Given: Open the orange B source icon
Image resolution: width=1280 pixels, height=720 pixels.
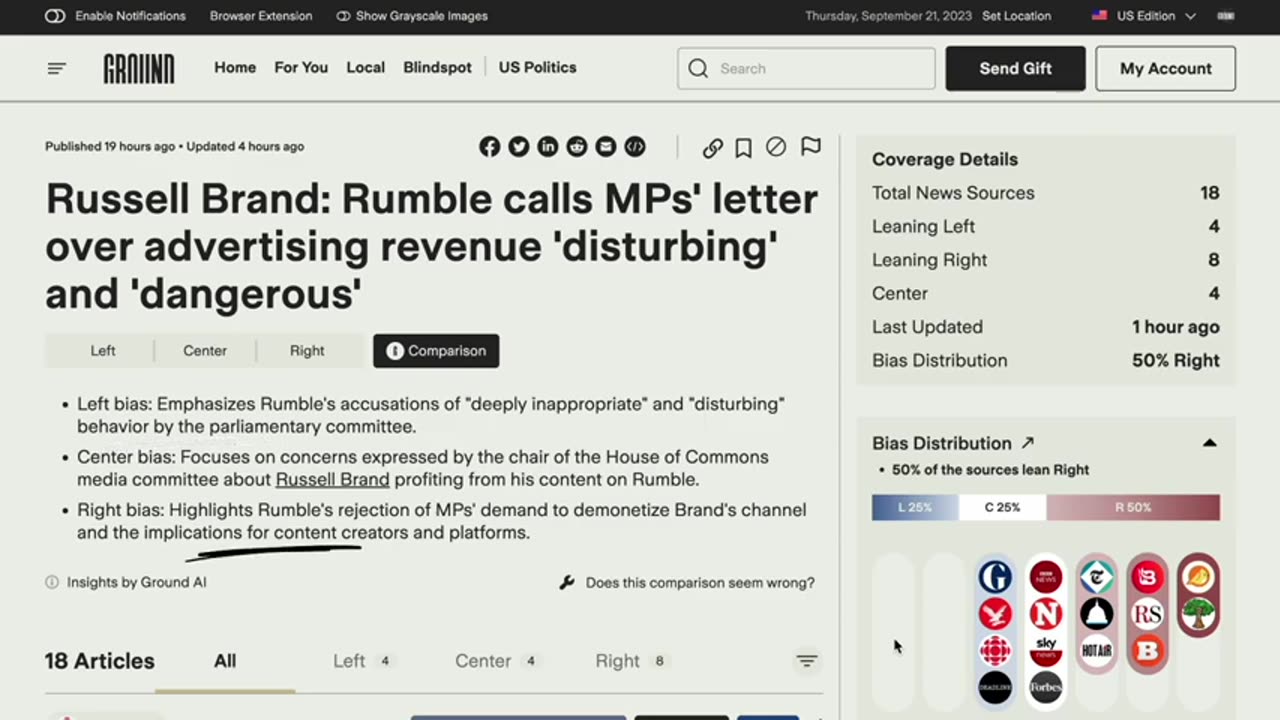Looking at the screenshot, I should tap(1148, 651).
